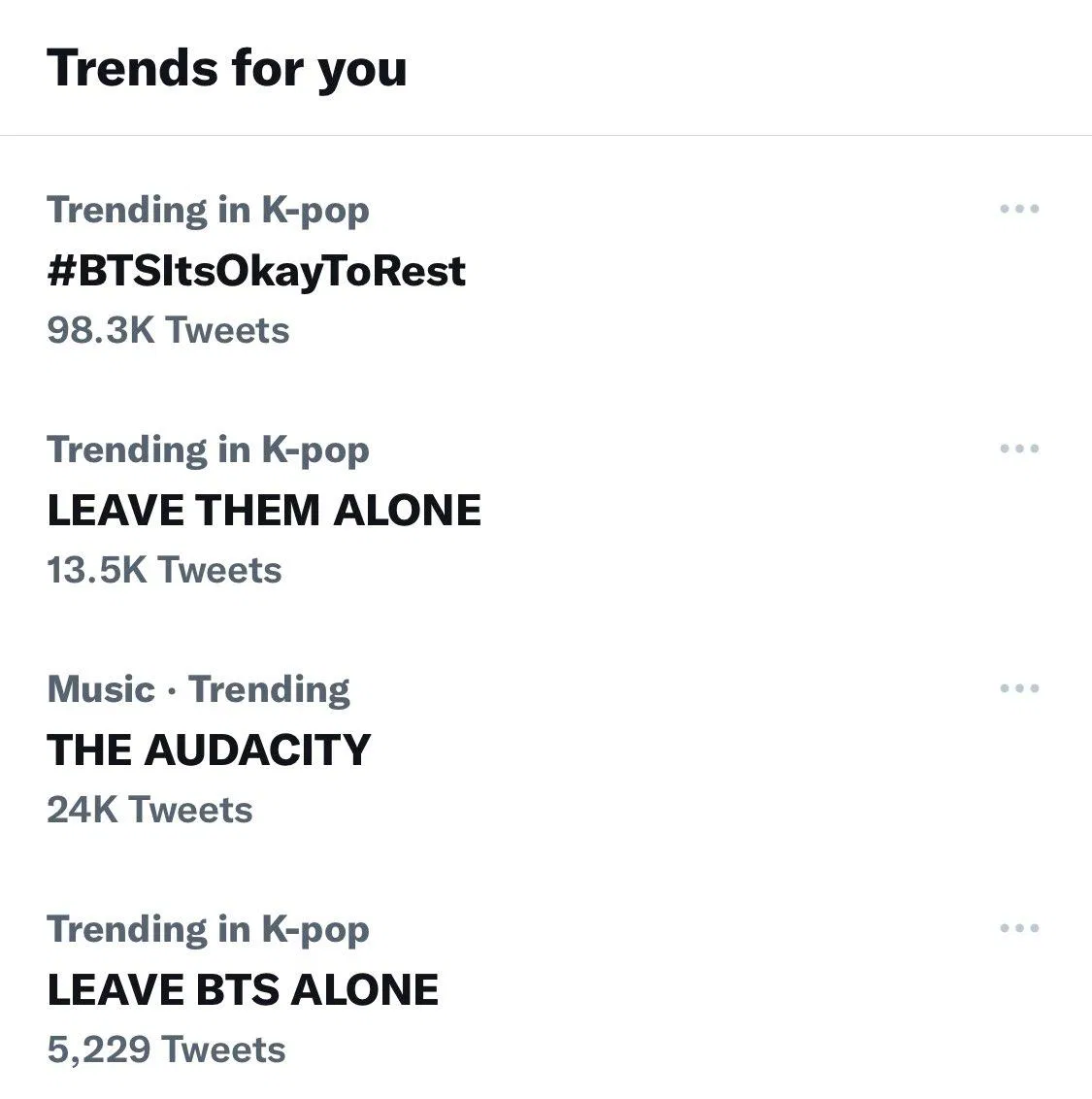
Task: Click the Trends for you heading
Action: click(229, 68)
